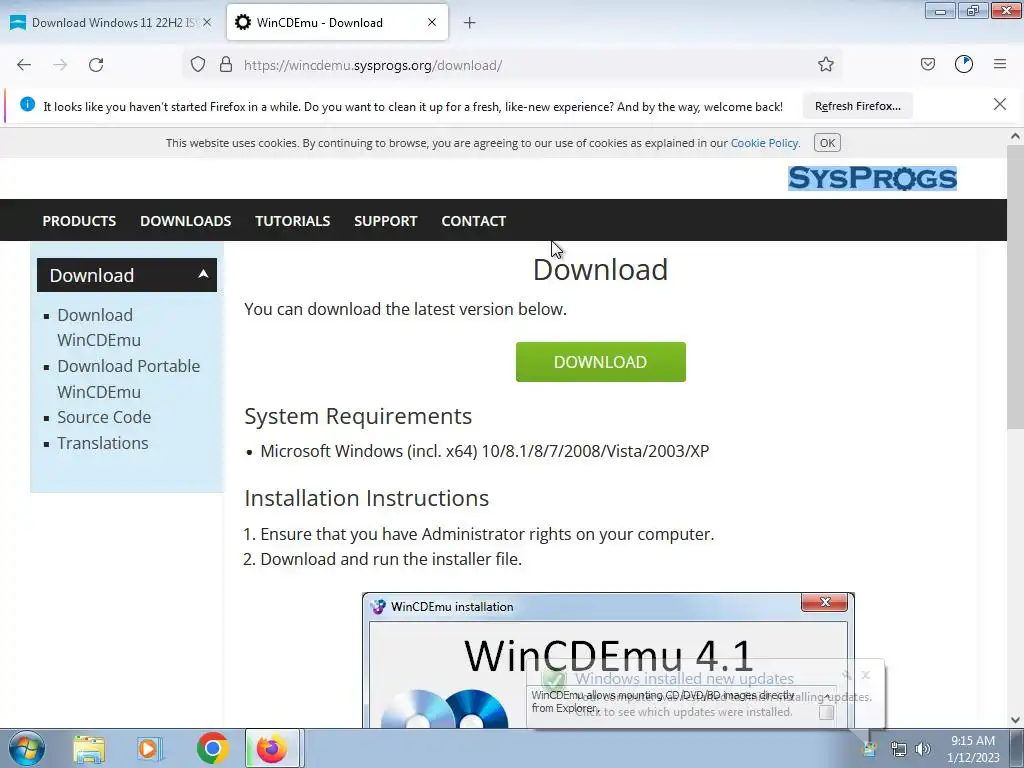Click the info icon in notification bar
Image resolution: width=1024 pixels, height=768 pixels.
27,104
